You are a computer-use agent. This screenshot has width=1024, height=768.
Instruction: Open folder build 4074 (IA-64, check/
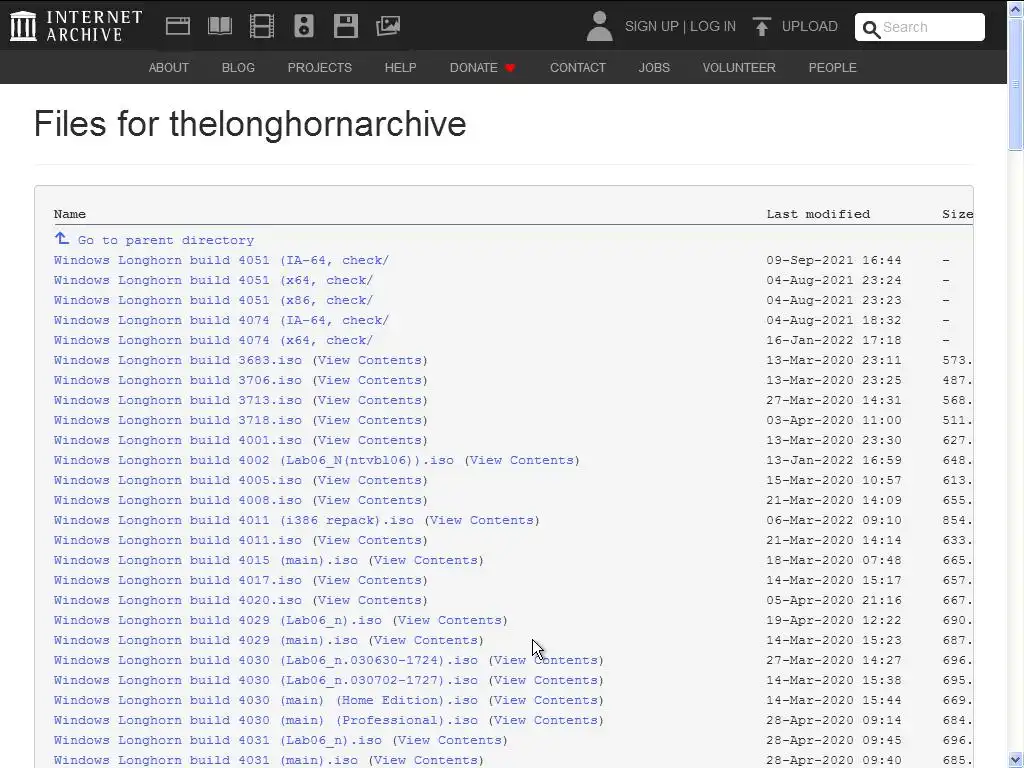[221, 320]
